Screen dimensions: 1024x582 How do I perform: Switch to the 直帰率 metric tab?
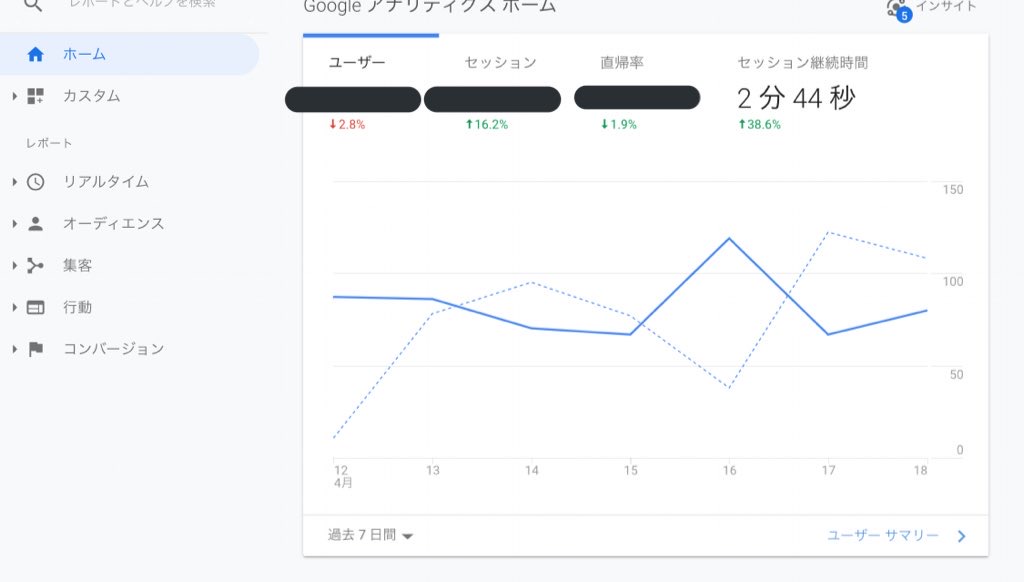(x=622, y=63)
